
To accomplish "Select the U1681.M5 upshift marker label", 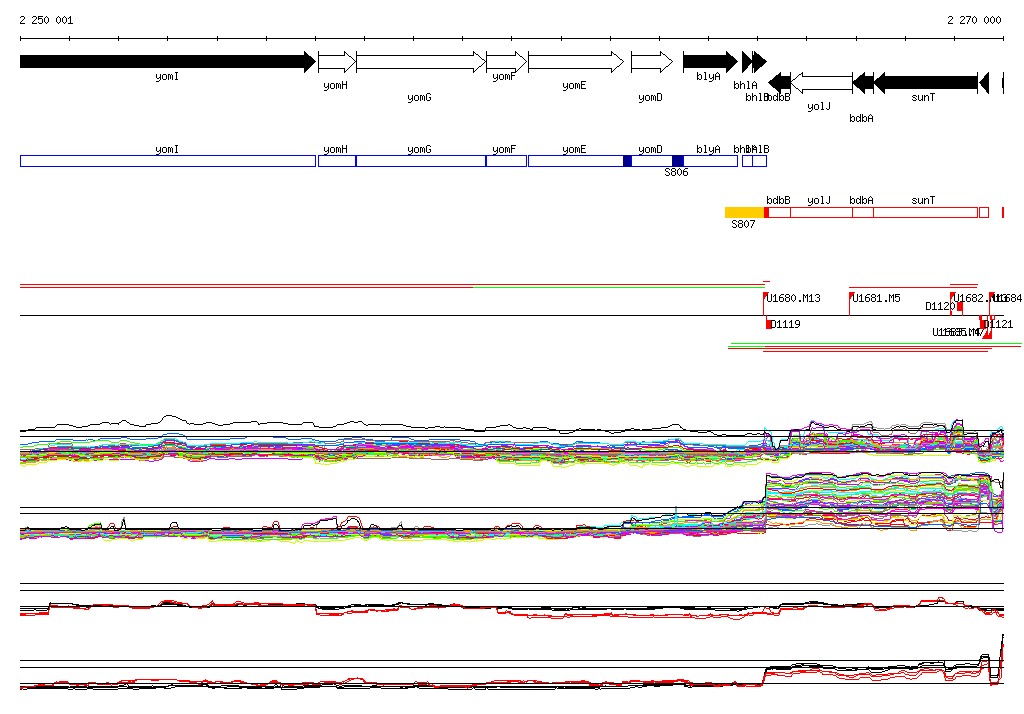I will [x=876, y=299].
